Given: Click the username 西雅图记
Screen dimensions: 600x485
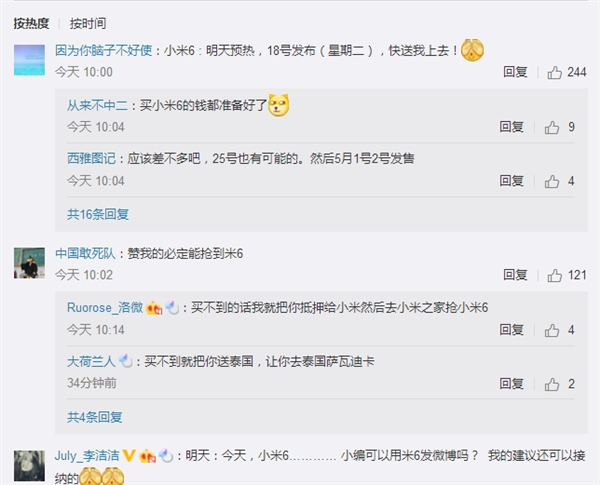Looking at the screenshot, I should pyautogui.click(x=91, y=158).
